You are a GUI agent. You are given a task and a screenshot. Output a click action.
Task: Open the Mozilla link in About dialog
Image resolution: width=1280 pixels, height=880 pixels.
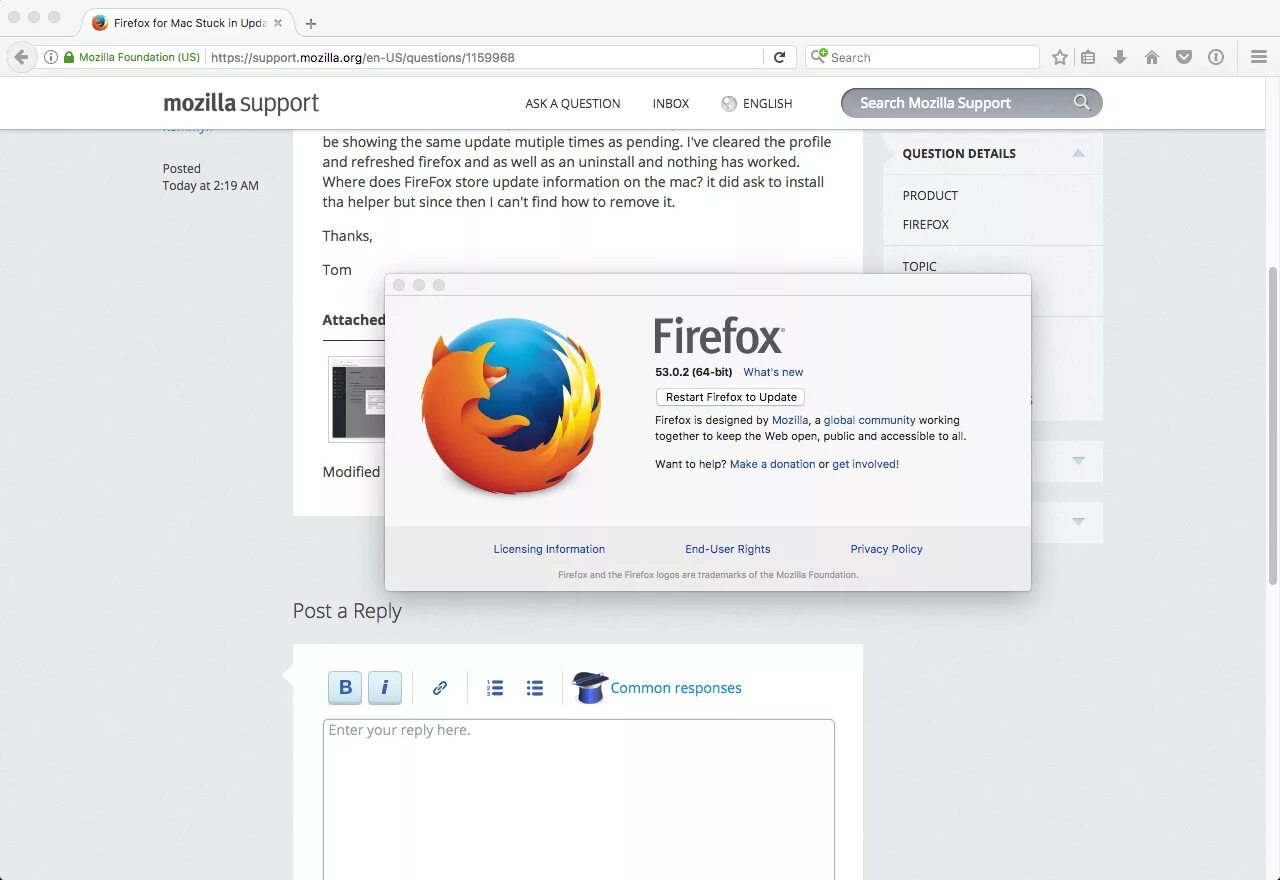[789, 420]
